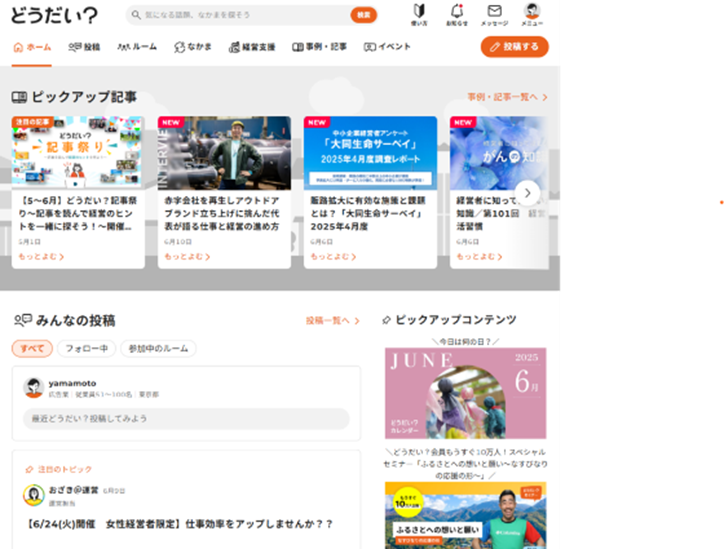Expand 事例・記事一覧へ chevron link
724x549 pixels.
click(507, 97)
